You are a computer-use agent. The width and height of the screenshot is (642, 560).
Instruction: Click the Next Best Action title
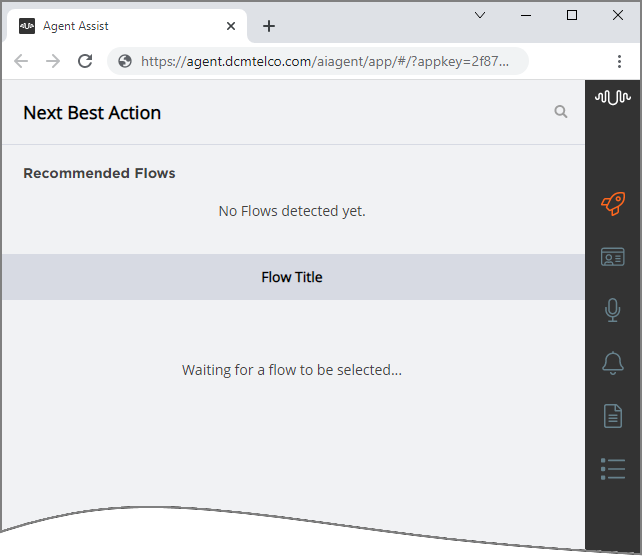click(92, 113)
